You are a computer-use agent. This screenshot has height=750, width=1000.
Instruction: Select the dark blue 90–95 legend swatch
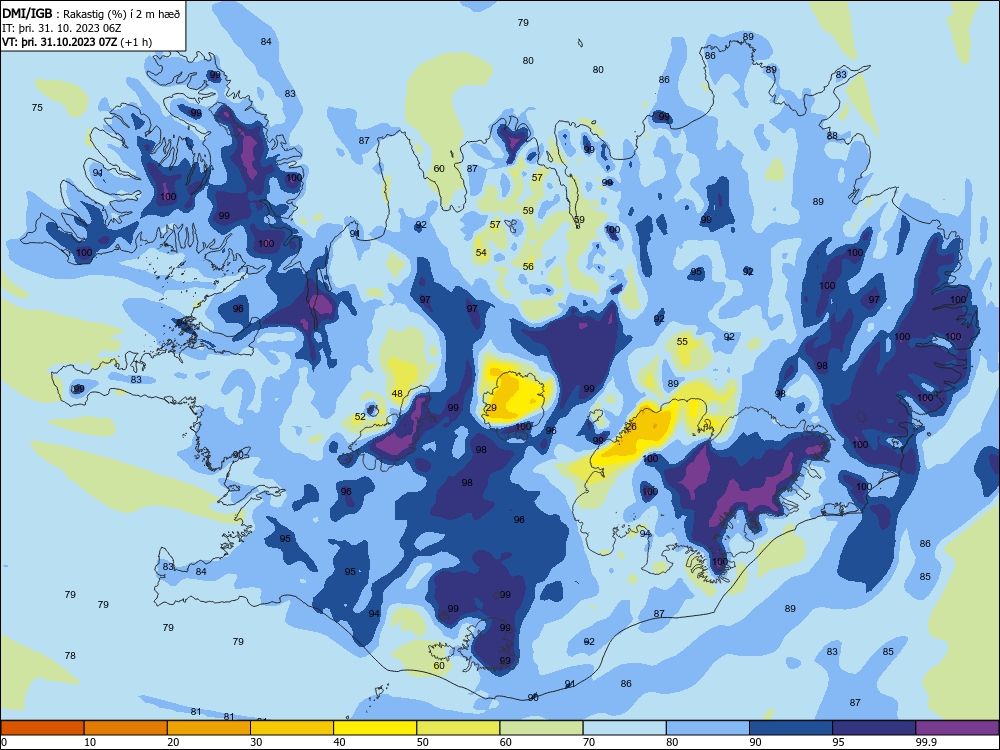tap(791, 728)
